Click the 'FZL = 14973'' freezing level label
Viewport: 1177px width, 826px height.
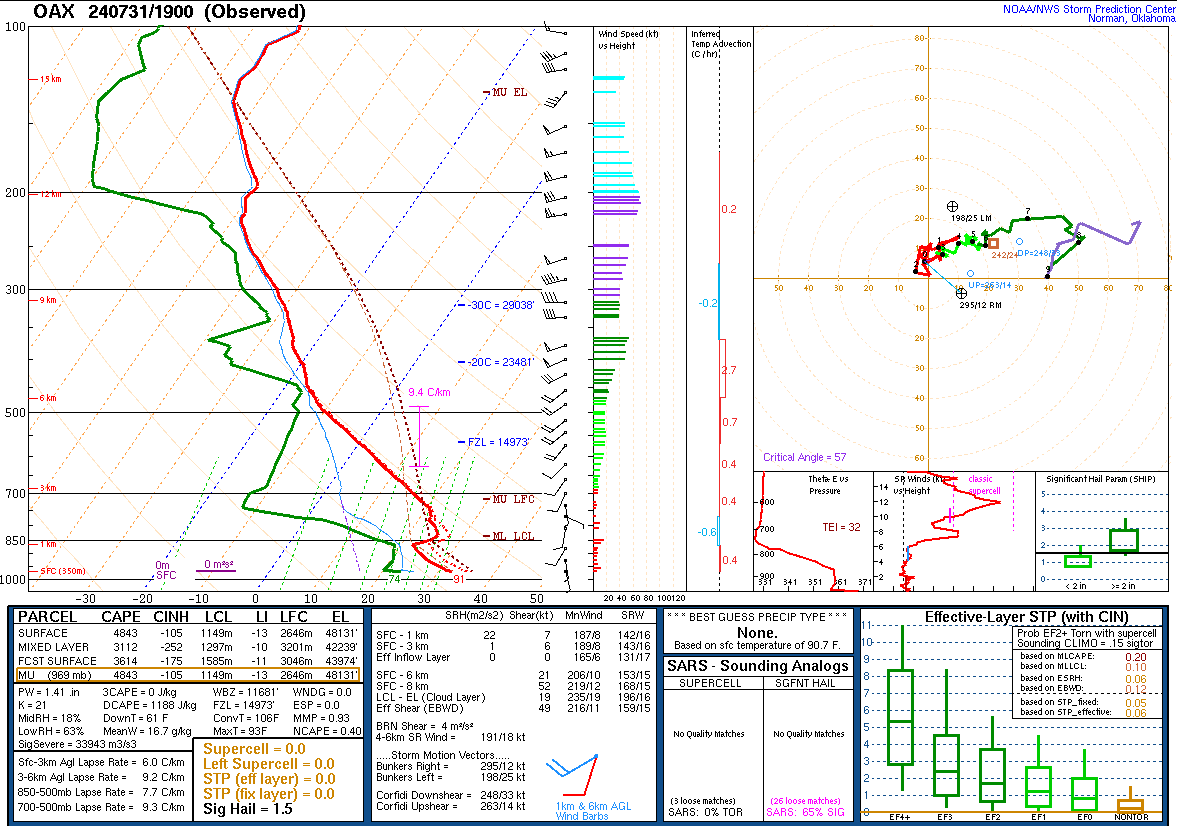tap(494, 442)
